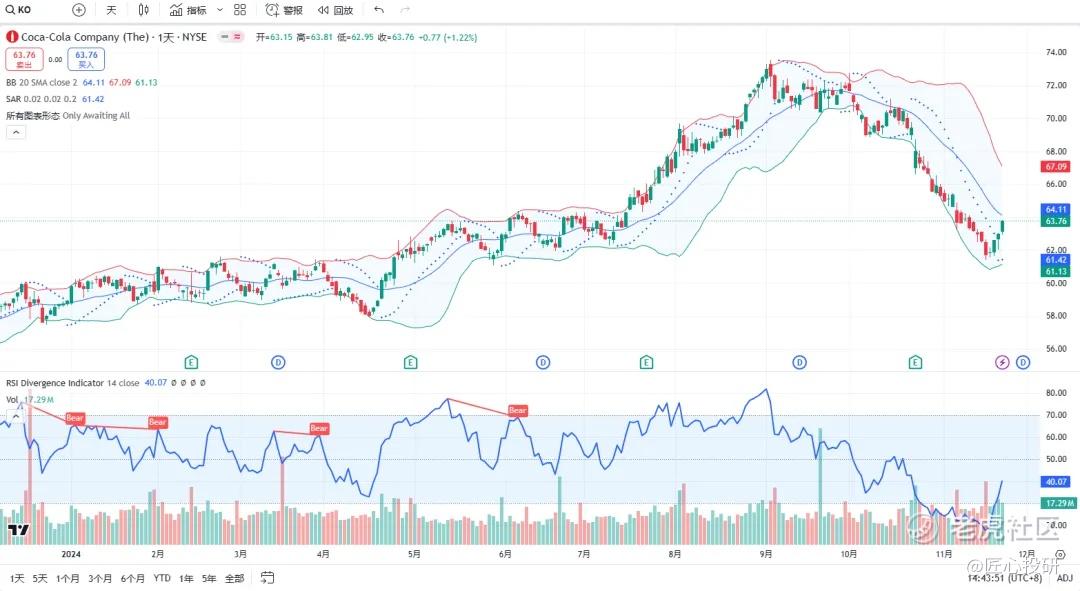Click the blue 61.42 SAR price label
Image resolution: width=1080 pixels, height=591 pixels.
(1055, 260)
